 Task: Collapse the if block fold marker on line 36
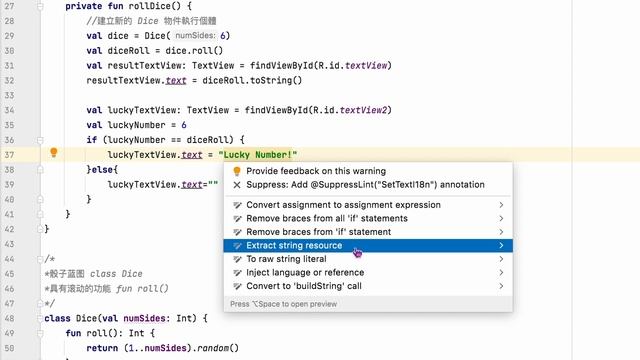coord(40,140)
